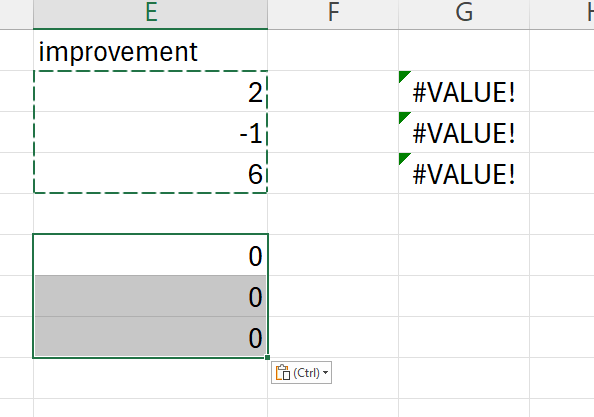Click the first #VALUE! error cell
Screen dimensions: 594x417
pyautogui.click(x=464, y=91)
